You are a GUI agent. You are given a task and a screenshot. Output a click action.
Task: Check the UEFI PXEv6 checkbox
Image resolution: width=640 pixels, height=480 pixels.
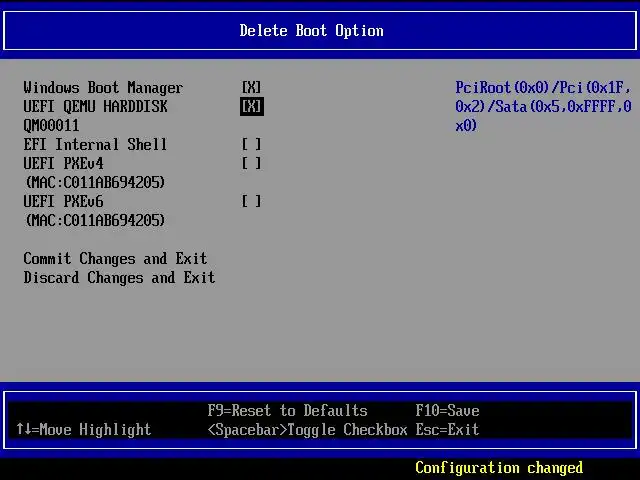click(251, 201)
